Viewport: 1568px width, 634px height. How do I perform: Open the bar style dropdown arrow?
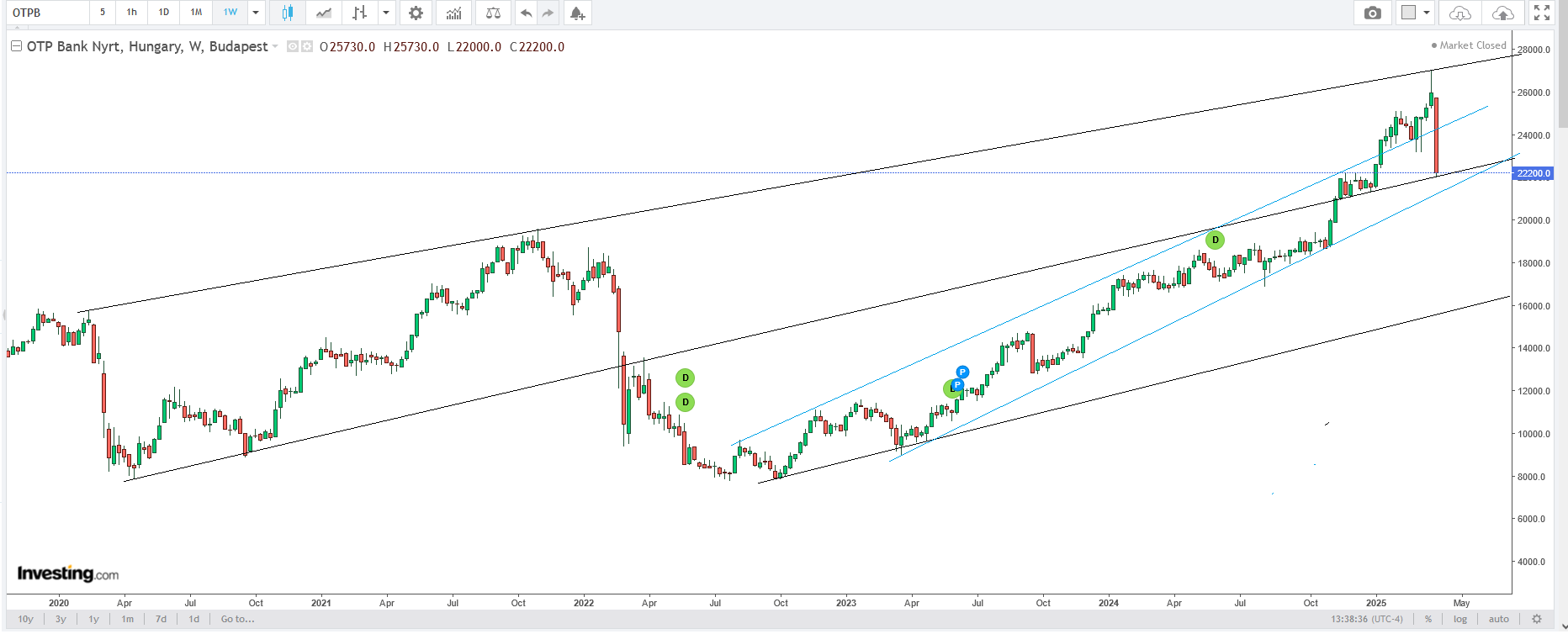386,13
